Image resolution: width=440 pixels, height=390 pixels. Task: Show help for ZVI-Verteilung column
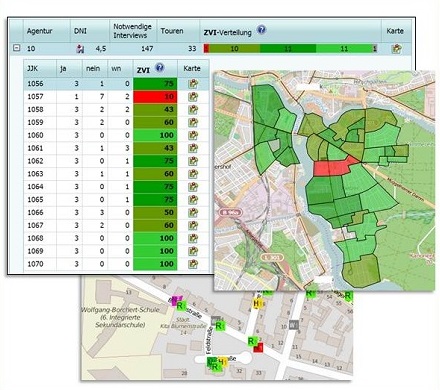[262, 30]
